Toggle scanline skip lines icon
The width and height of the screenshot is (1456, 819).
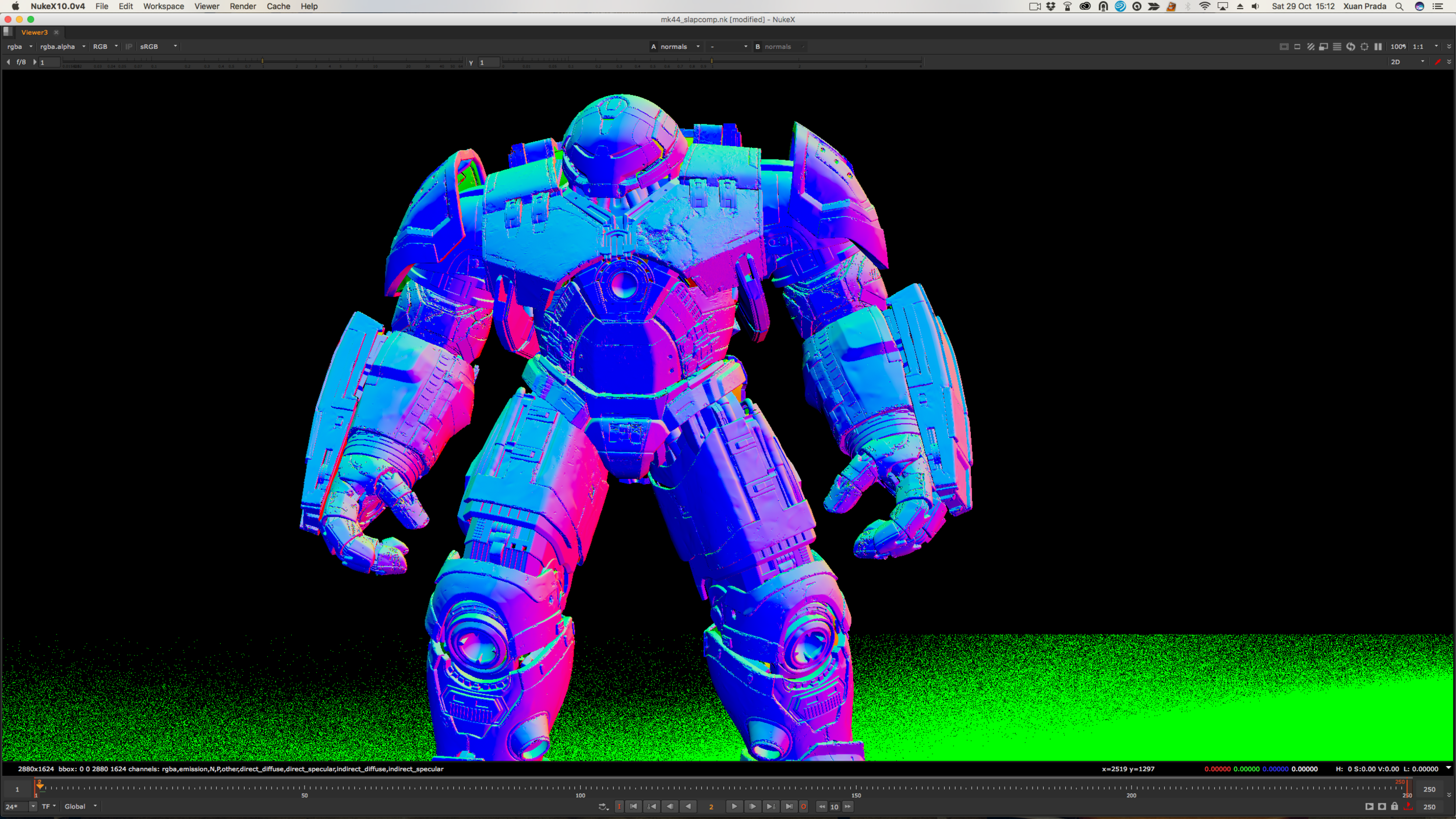[1337, 47]
